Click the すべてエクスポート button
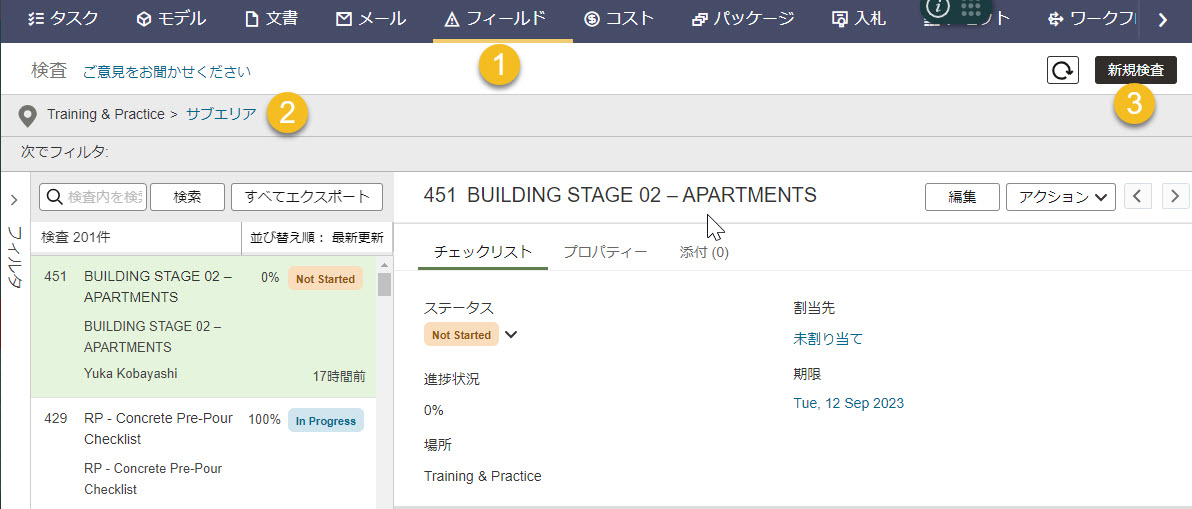1192x509 pixels. coord(306,197)
